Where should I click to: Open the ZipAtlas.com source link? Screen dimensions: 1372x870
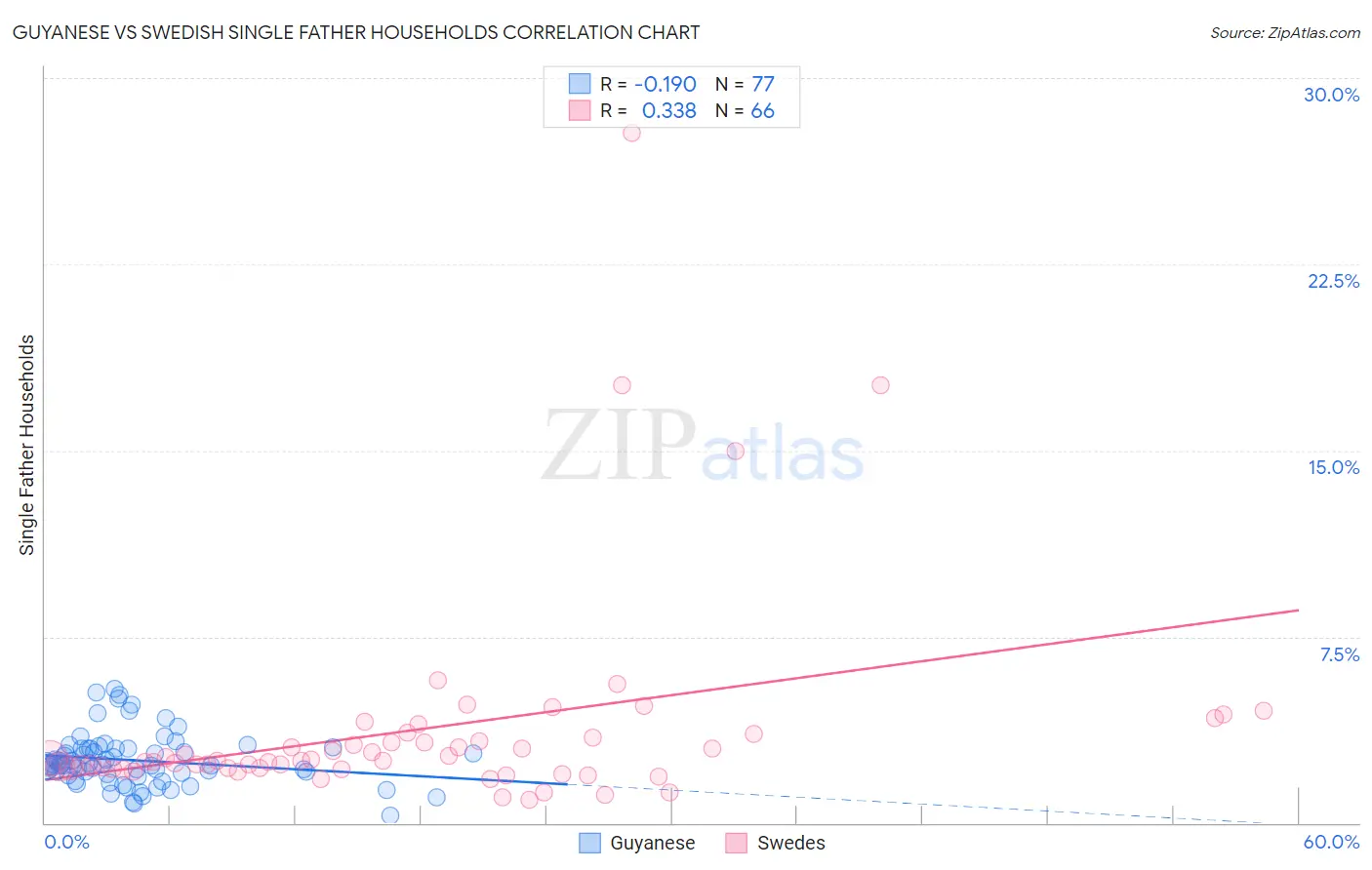click(x=1285, y=32)
